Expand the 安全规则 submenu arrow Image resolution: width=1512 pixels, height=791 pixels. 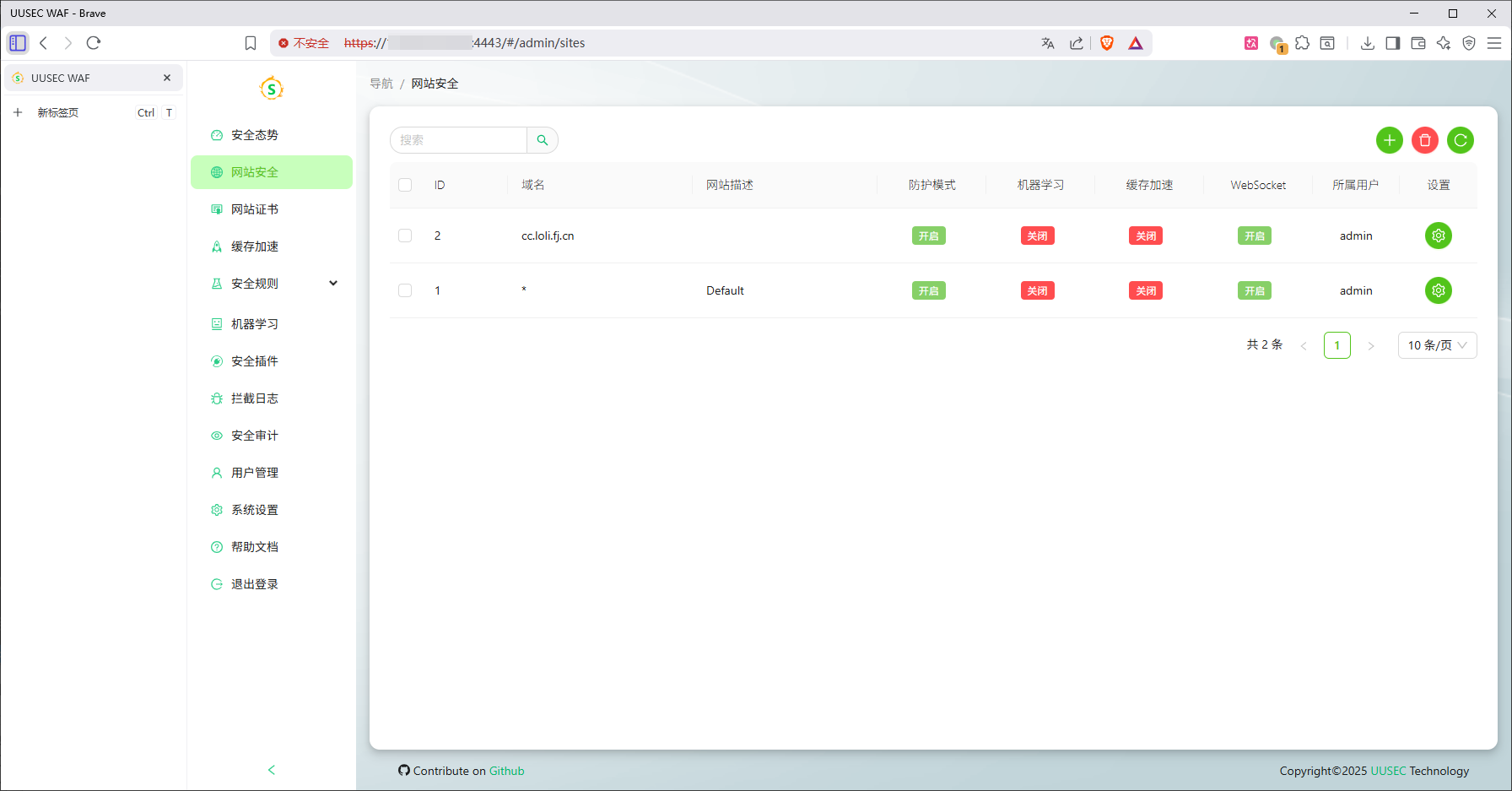333,284
